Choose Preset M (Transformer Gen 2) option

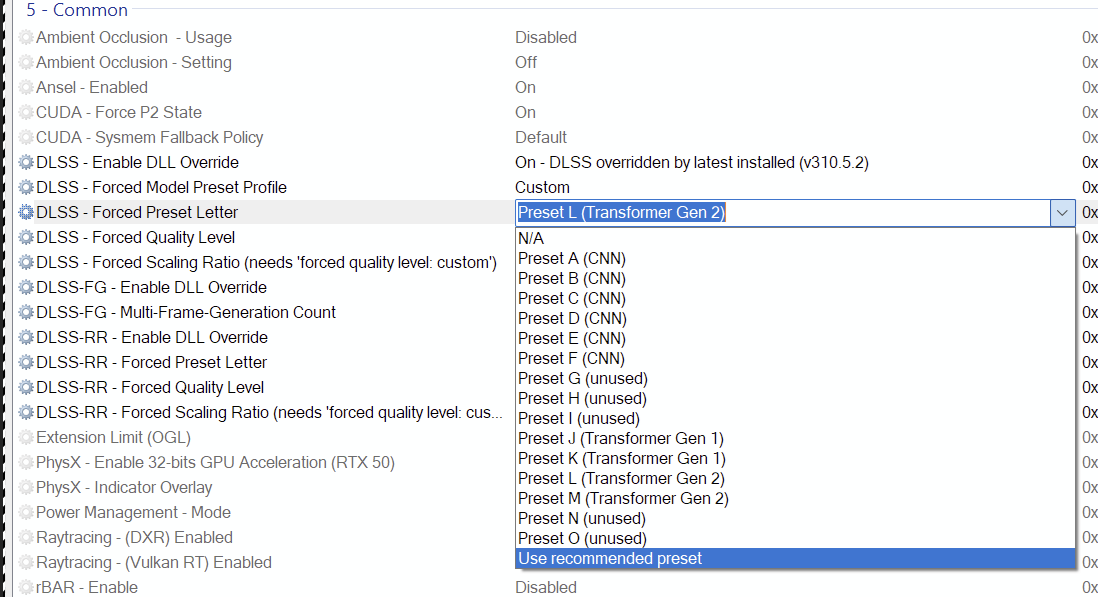(x=623, y=498)
